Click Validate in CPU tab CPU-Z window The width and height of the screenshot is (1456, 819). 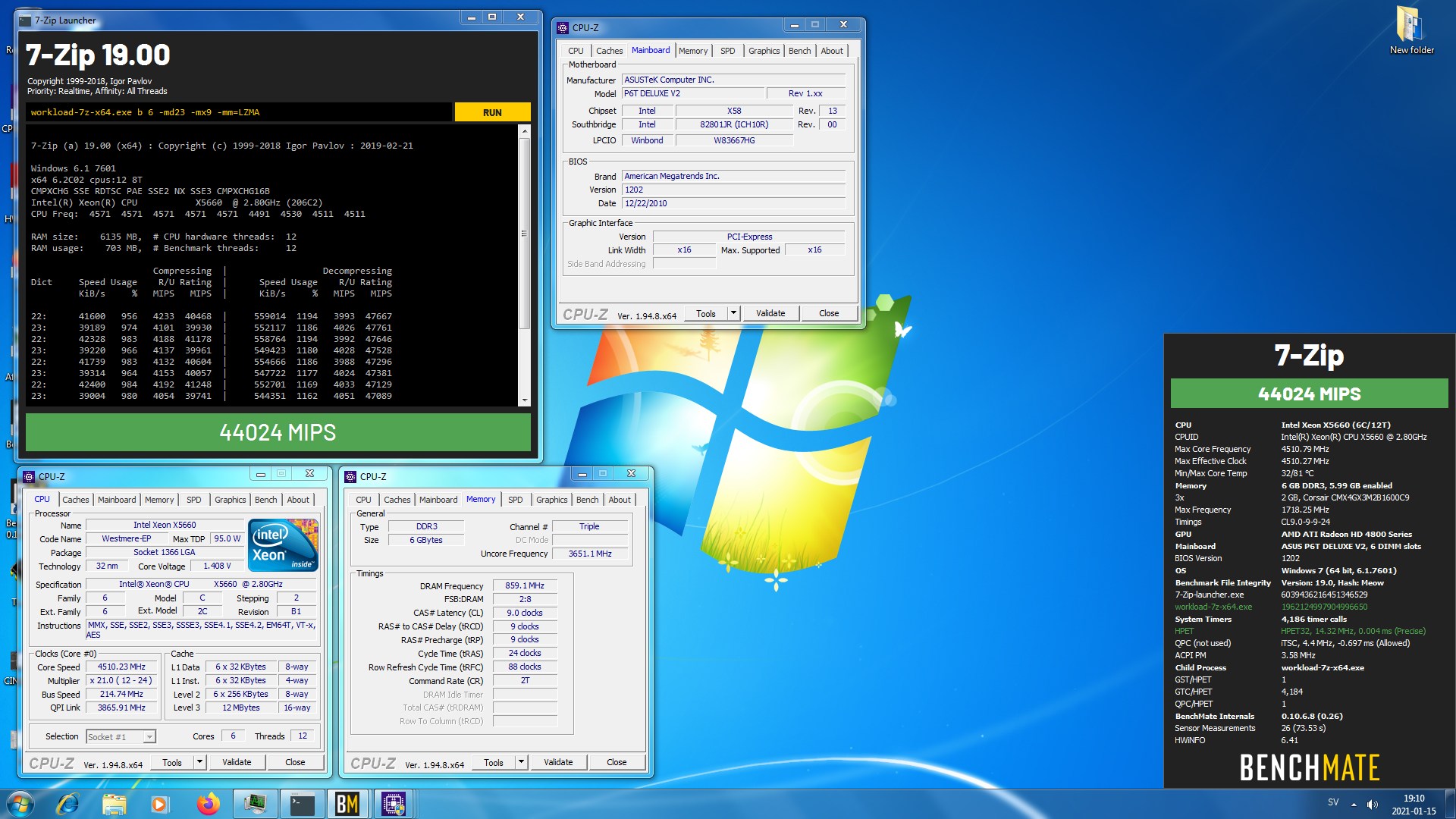point(237,763)
